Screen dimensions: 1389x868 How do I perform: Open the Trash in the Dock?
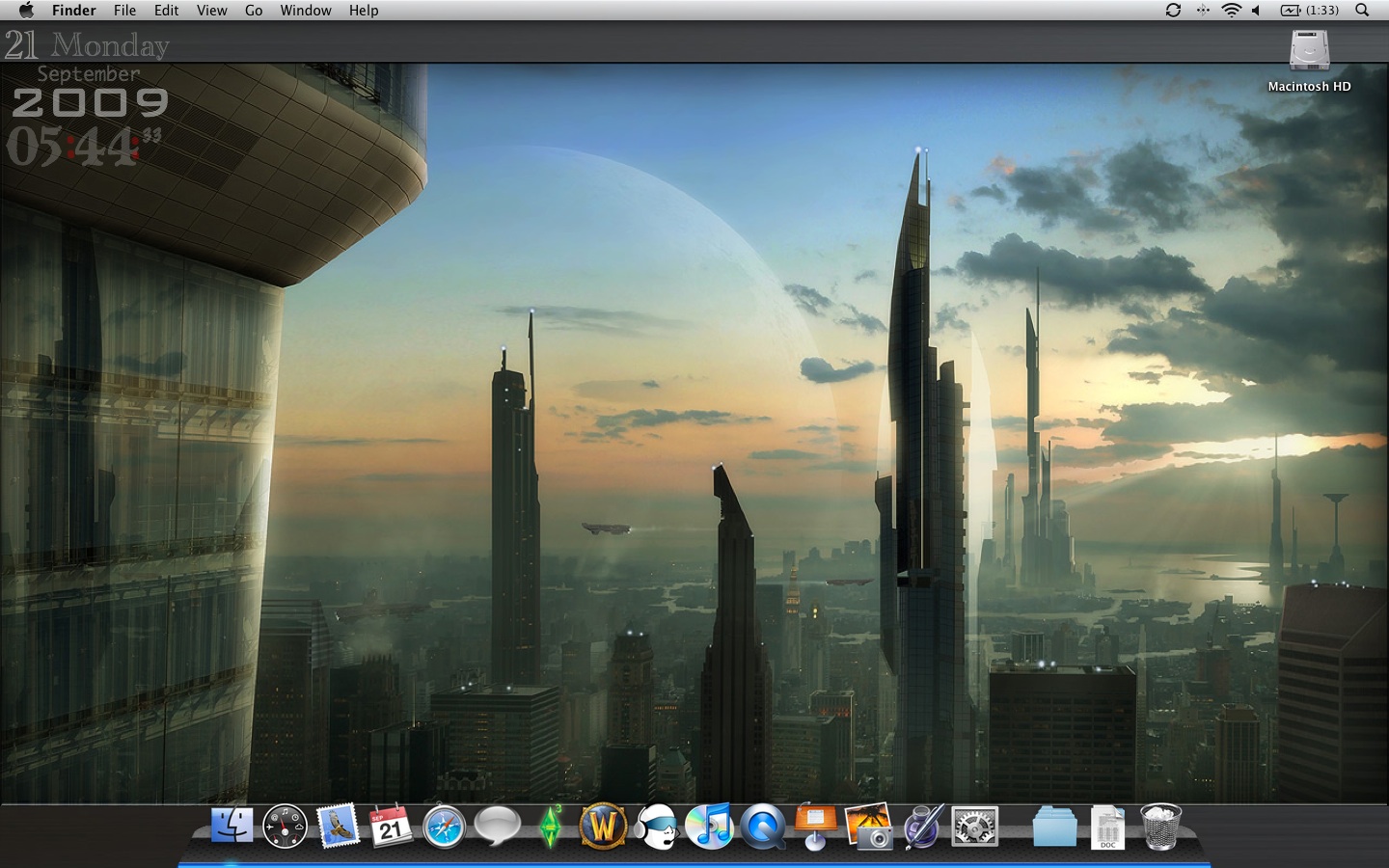[x=1160, y=827]
